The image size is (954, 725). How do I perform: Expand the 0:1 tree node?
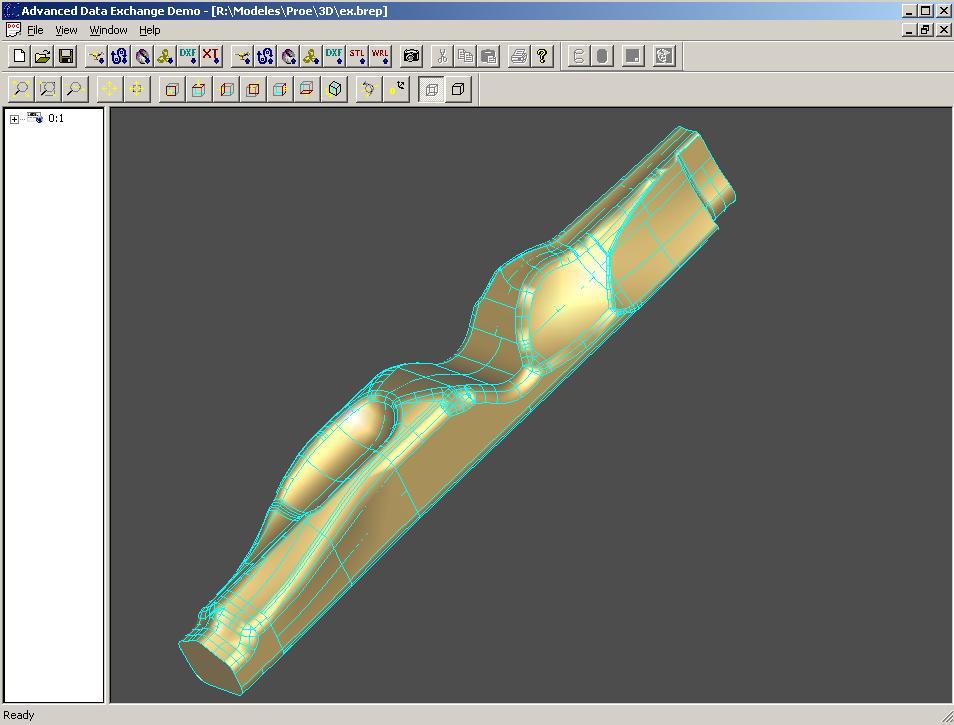click(14, 119)
